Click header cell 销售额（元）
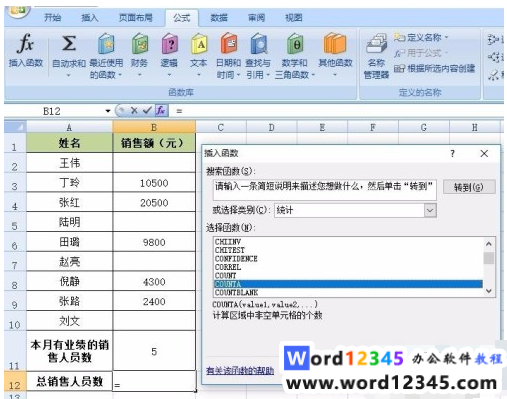Viewport: 507px width, 399px height. pyautogui.click(x=154, y=143)
